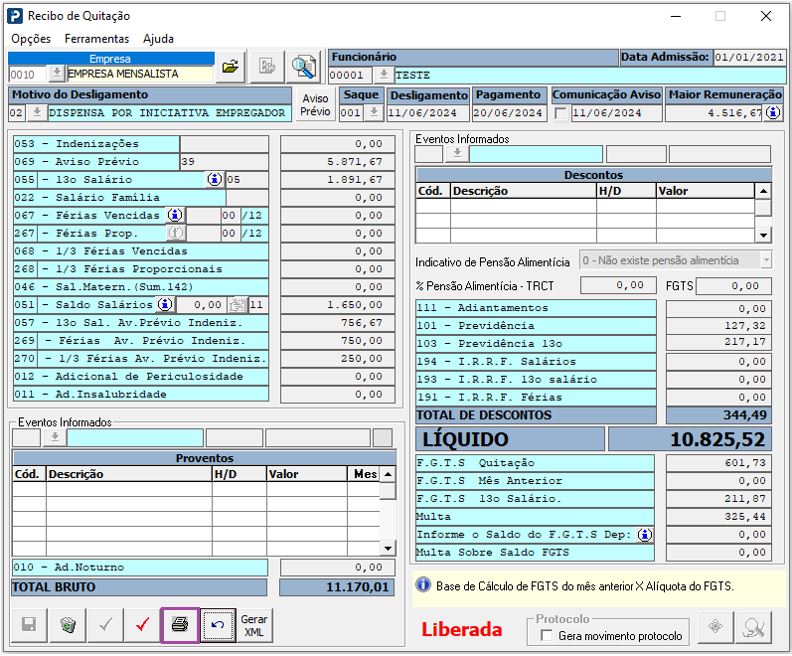Click the P application icon in title bar
Screen dimensions: 792x656
15,16
